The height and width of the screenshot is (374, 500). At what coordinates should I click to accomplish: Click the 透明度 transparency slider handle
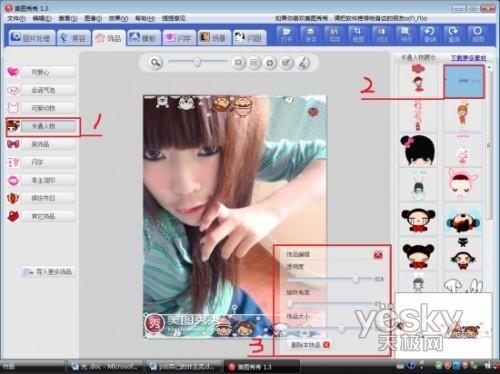(356, 279)
